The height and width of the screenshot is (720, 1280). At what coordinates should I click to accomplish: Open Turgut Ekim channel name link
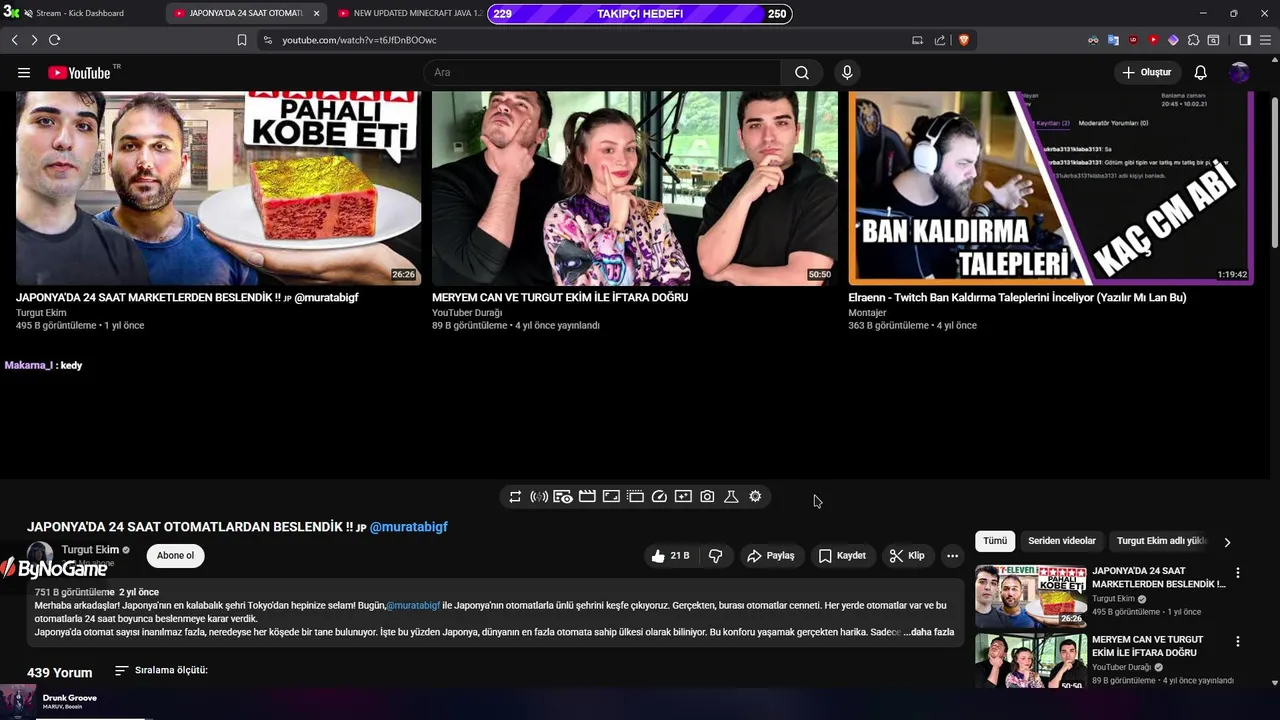click(90, 550)
